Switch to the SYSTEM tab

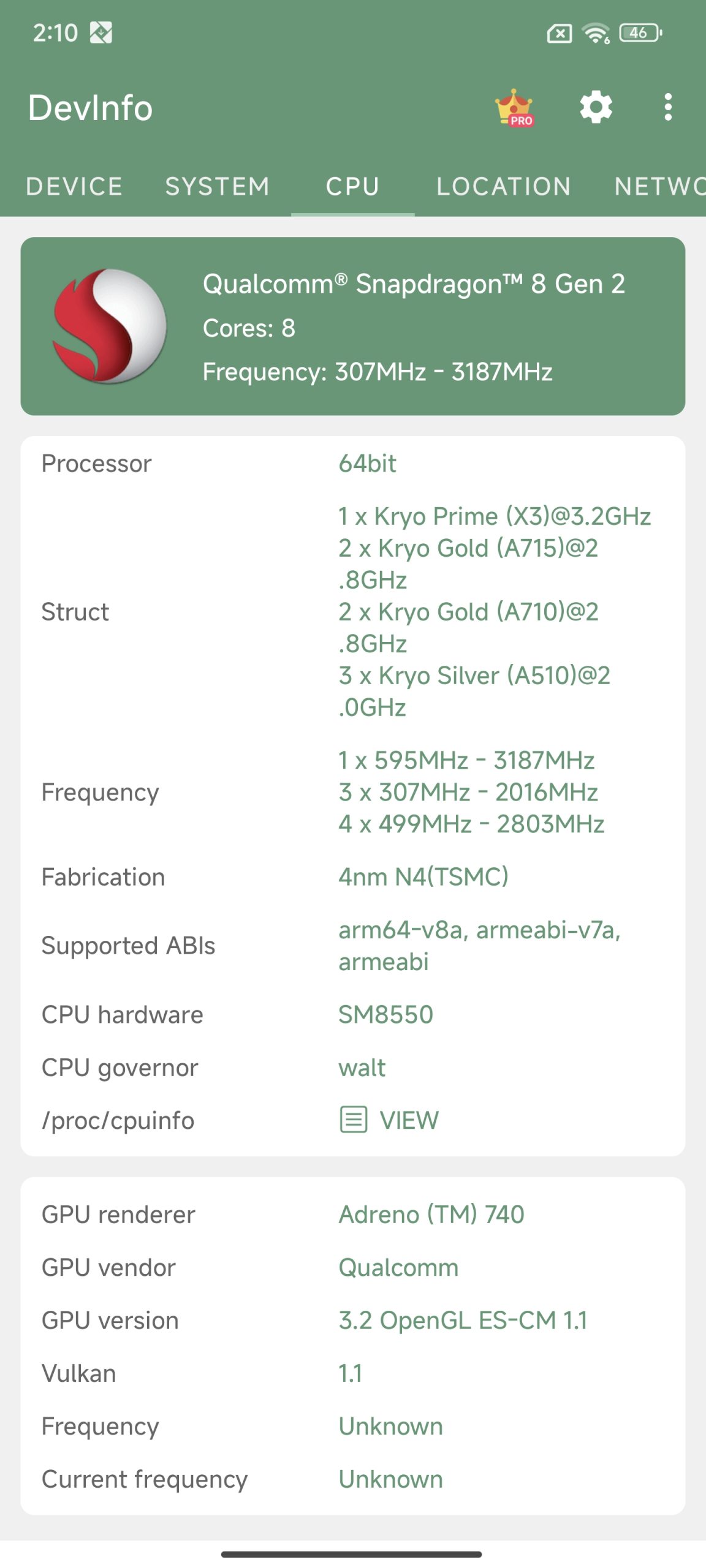[x=218, y=186]
